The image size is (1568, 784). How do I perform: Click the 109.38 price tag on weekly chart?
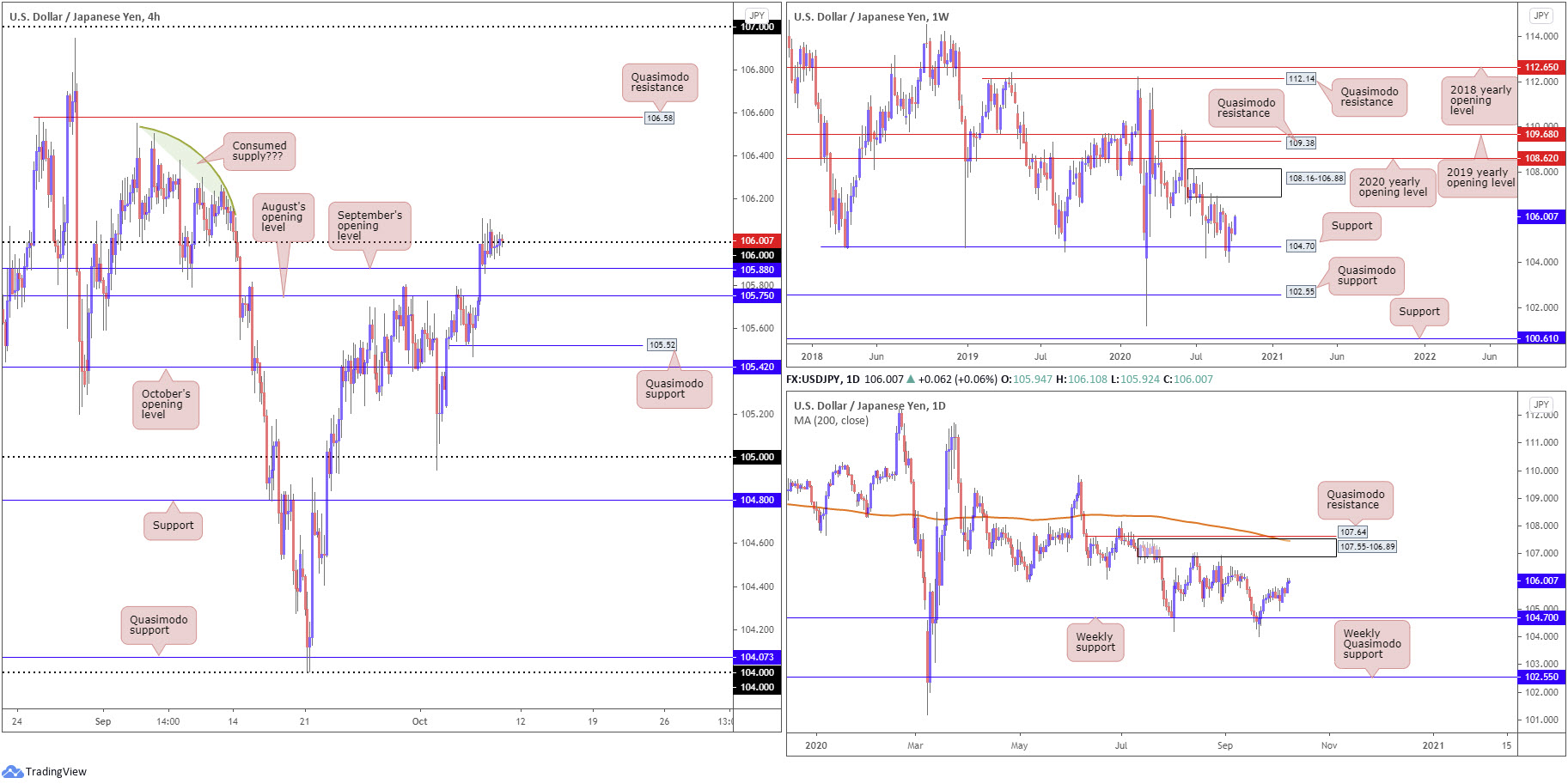point(1301,143)
